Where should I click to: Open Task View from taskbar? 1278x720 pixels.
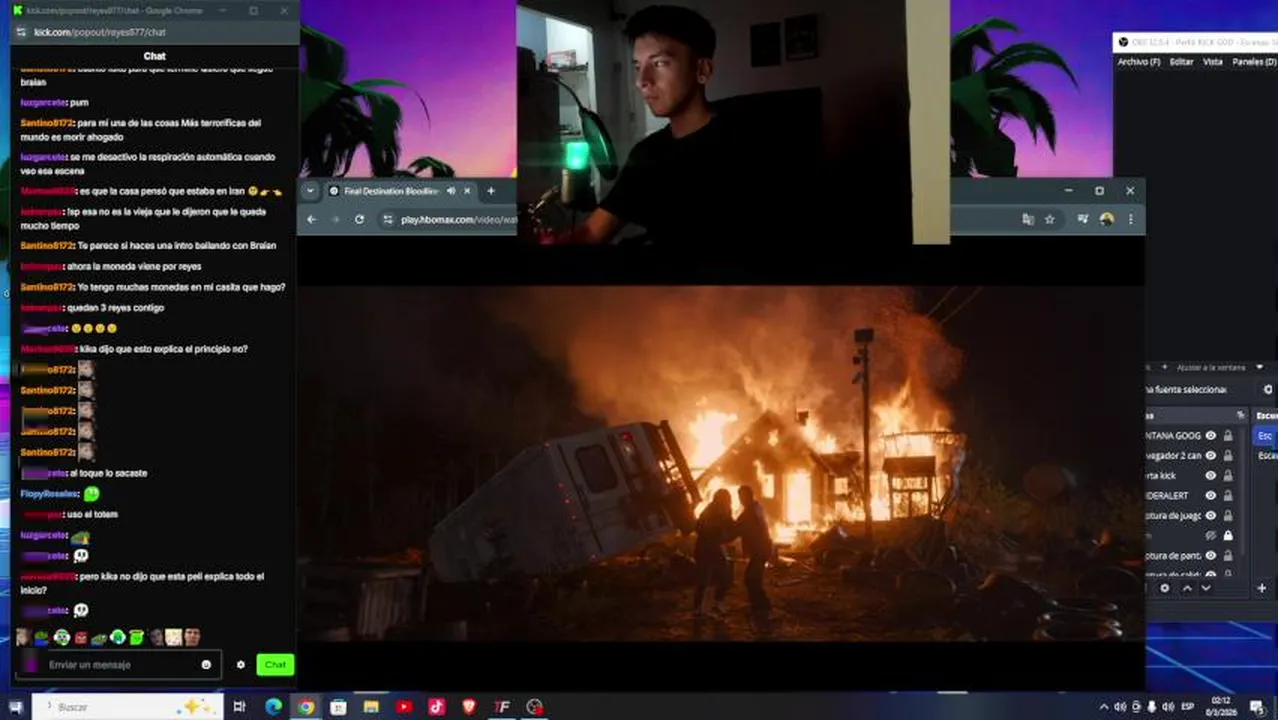239,707
